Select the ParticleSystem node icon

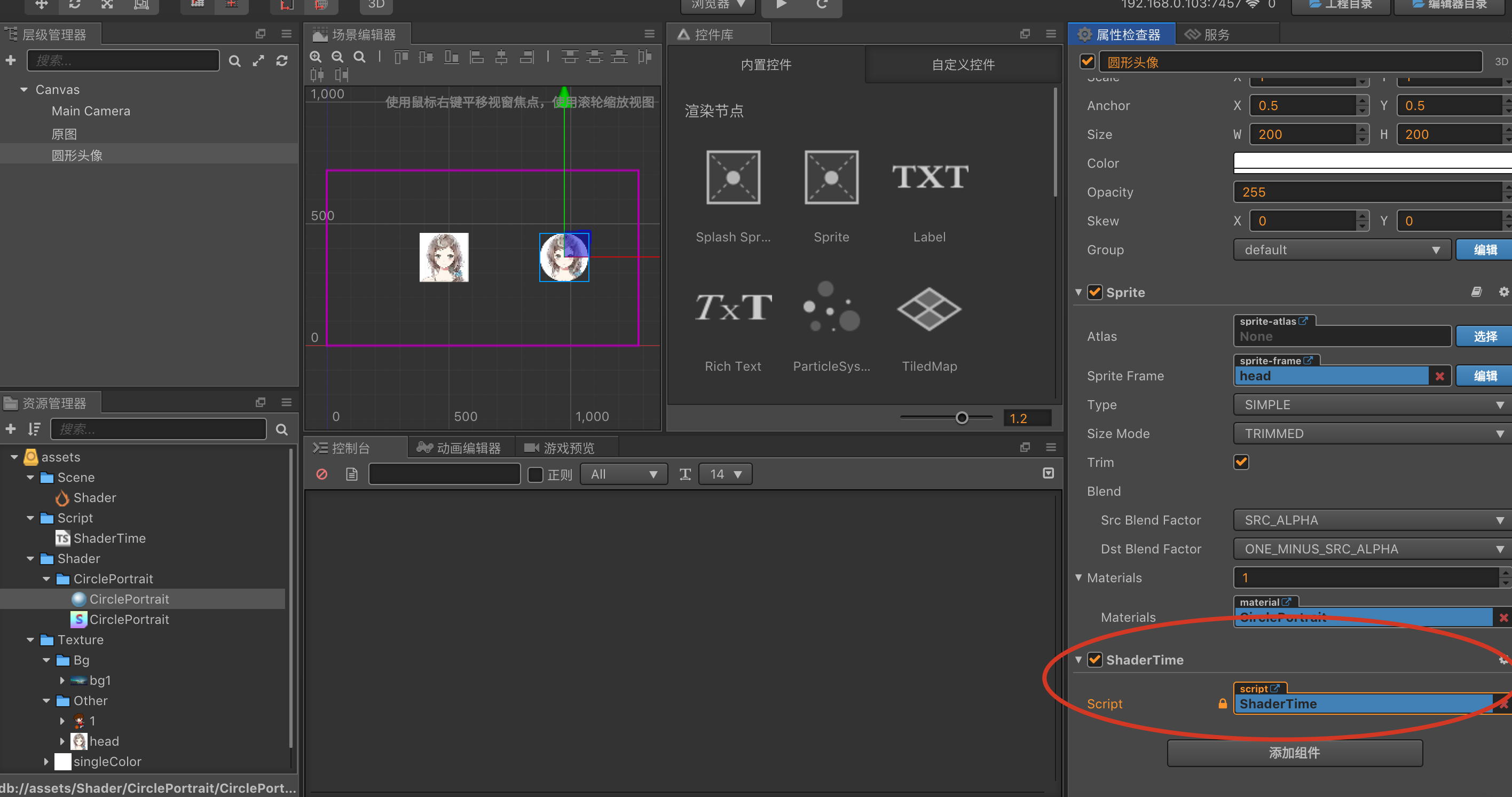(831, 307)
